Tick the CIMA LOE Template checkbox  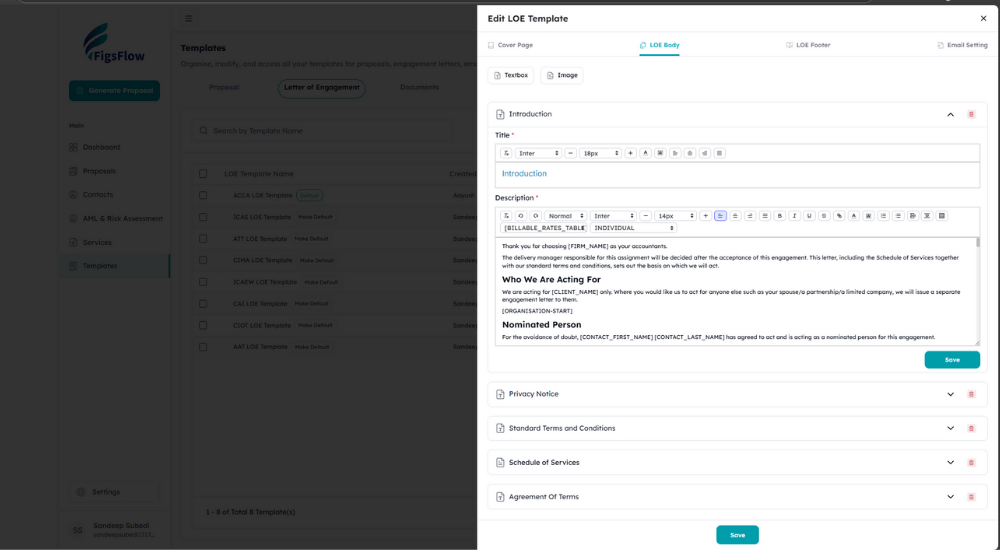(x=203, y=260)
